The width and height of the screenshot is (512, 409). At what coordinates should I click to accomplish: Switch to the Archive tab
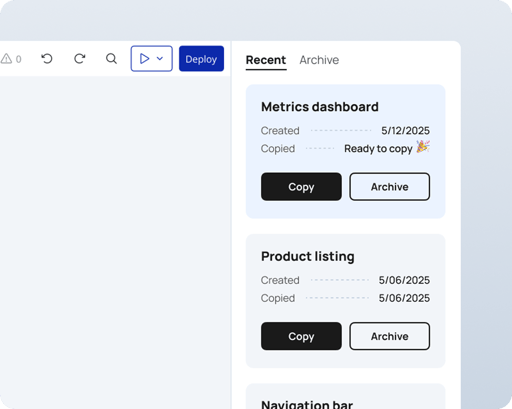[x=319, y=60]
